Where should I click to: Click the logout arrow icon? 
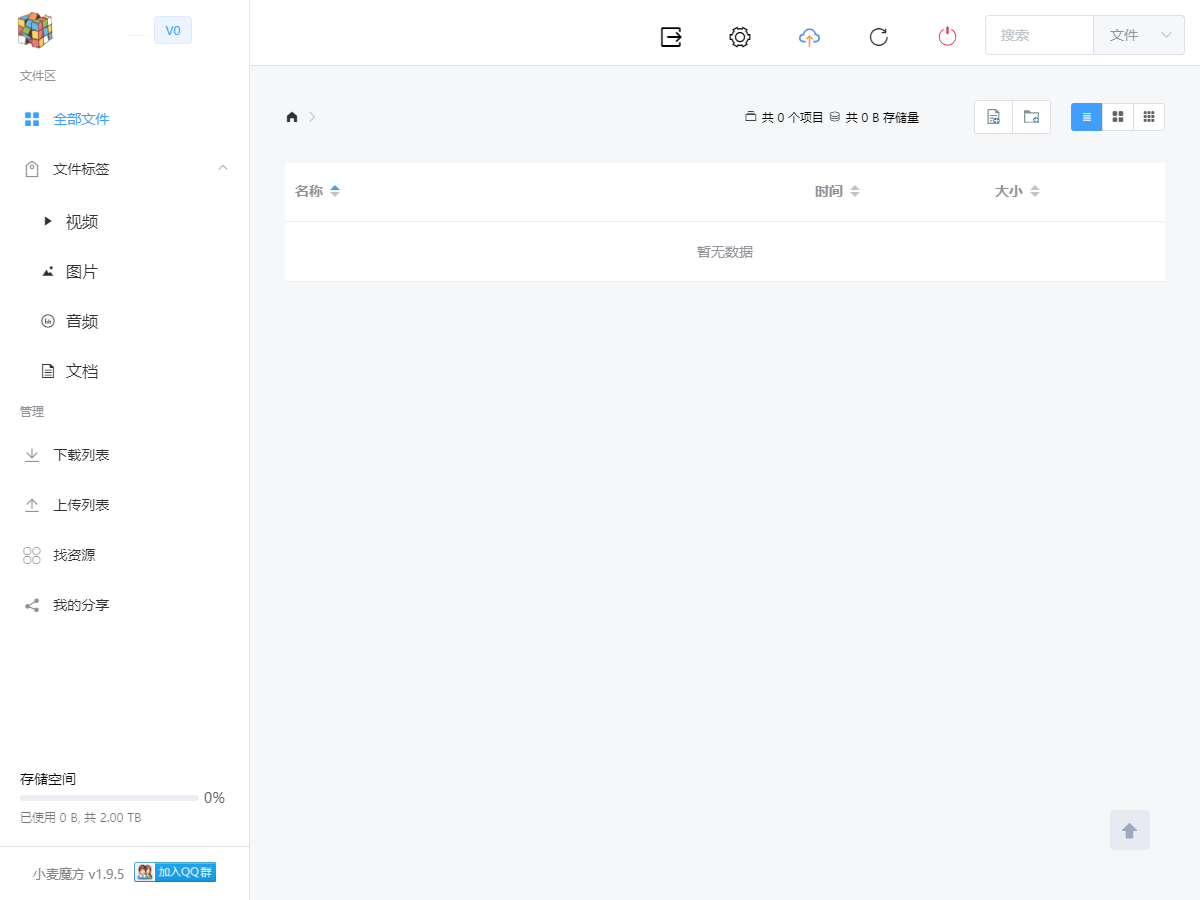(x=671, y=36)
